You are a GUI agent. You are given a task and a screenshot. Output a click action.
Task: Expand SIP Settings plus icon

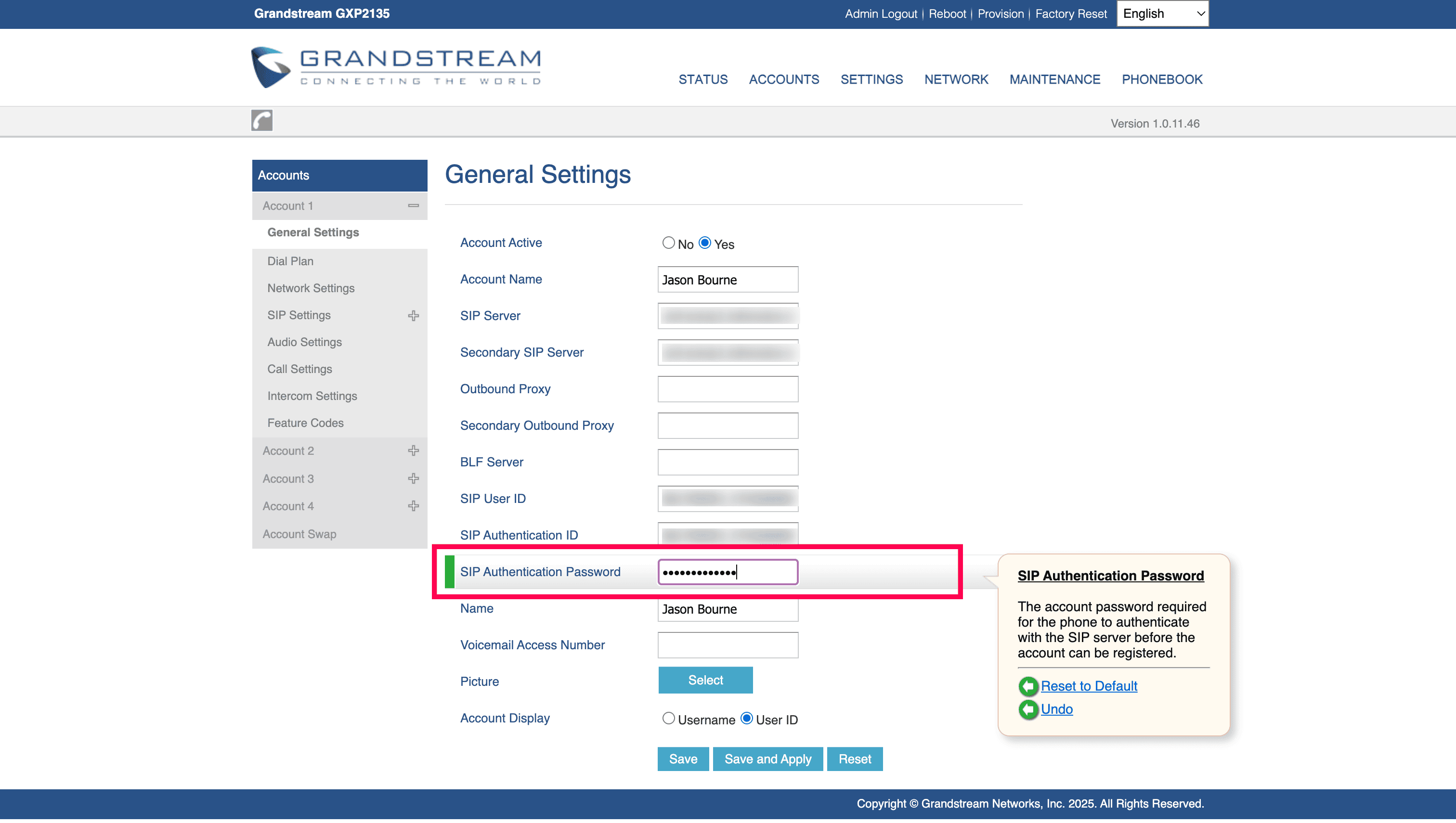click(x=413, y=315)
